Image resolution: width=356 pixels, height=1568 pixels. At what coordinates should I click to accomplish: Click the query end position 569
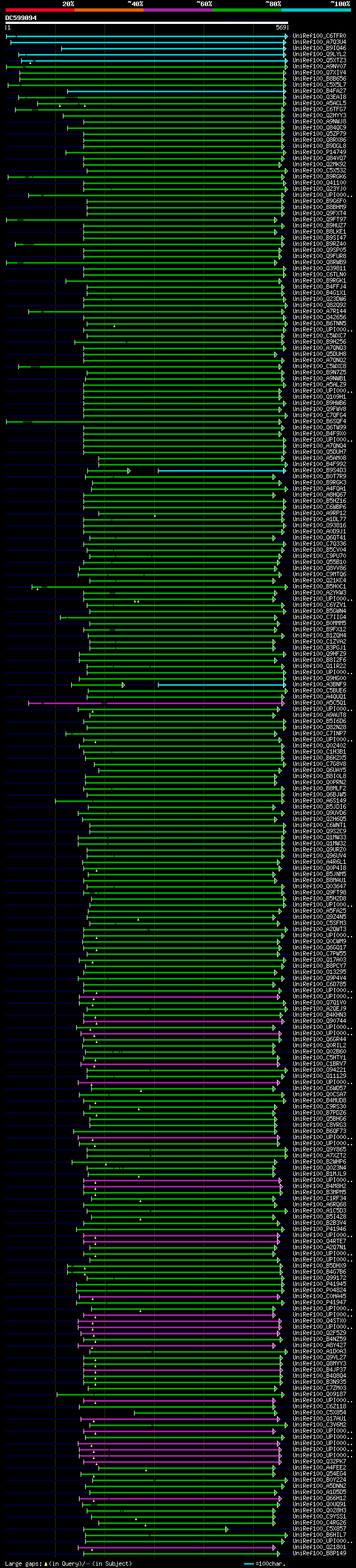click(x=281, y=27)
